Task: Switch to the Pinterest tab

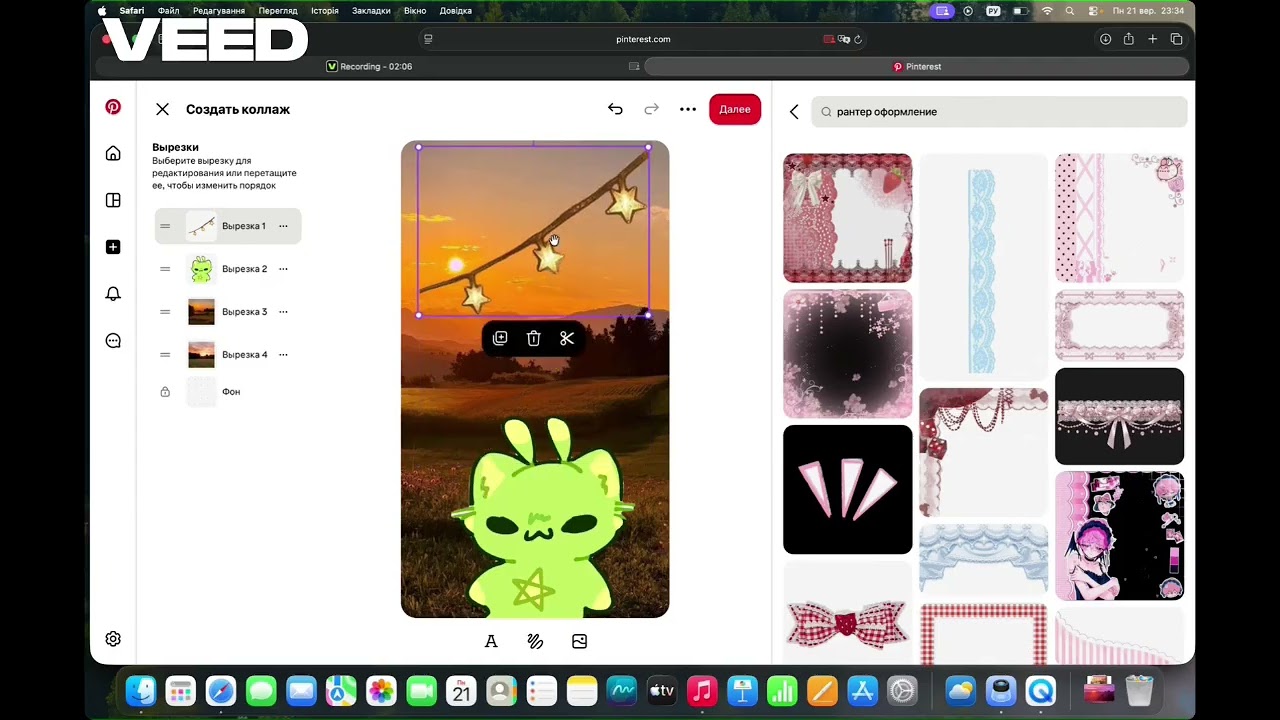Action: [917, 66]
